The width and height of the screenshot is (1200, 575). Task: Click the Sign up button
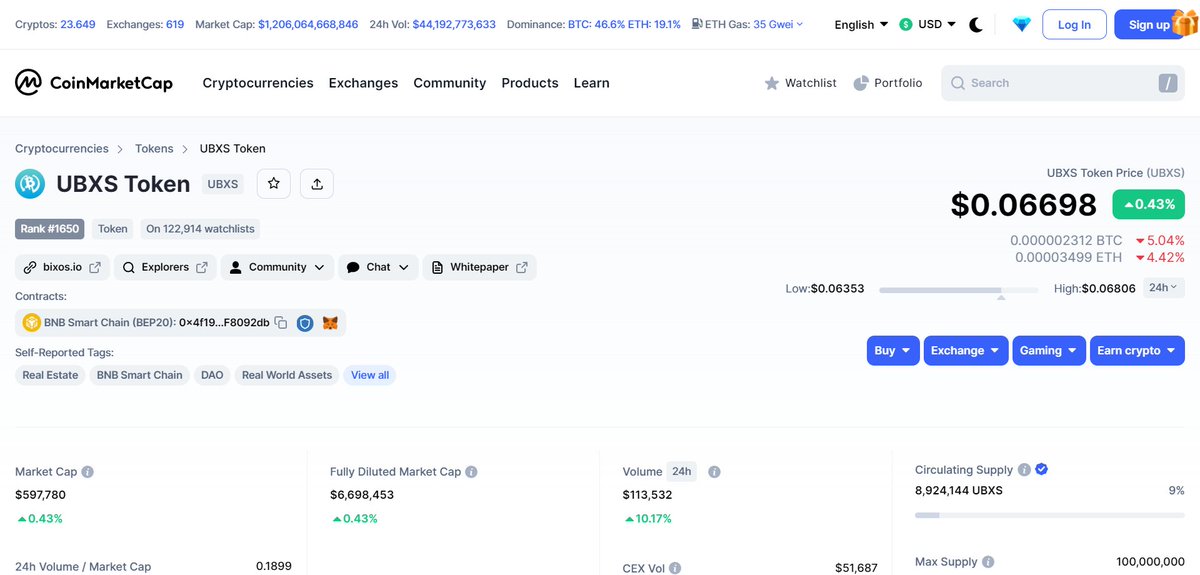coord(1149,24)
